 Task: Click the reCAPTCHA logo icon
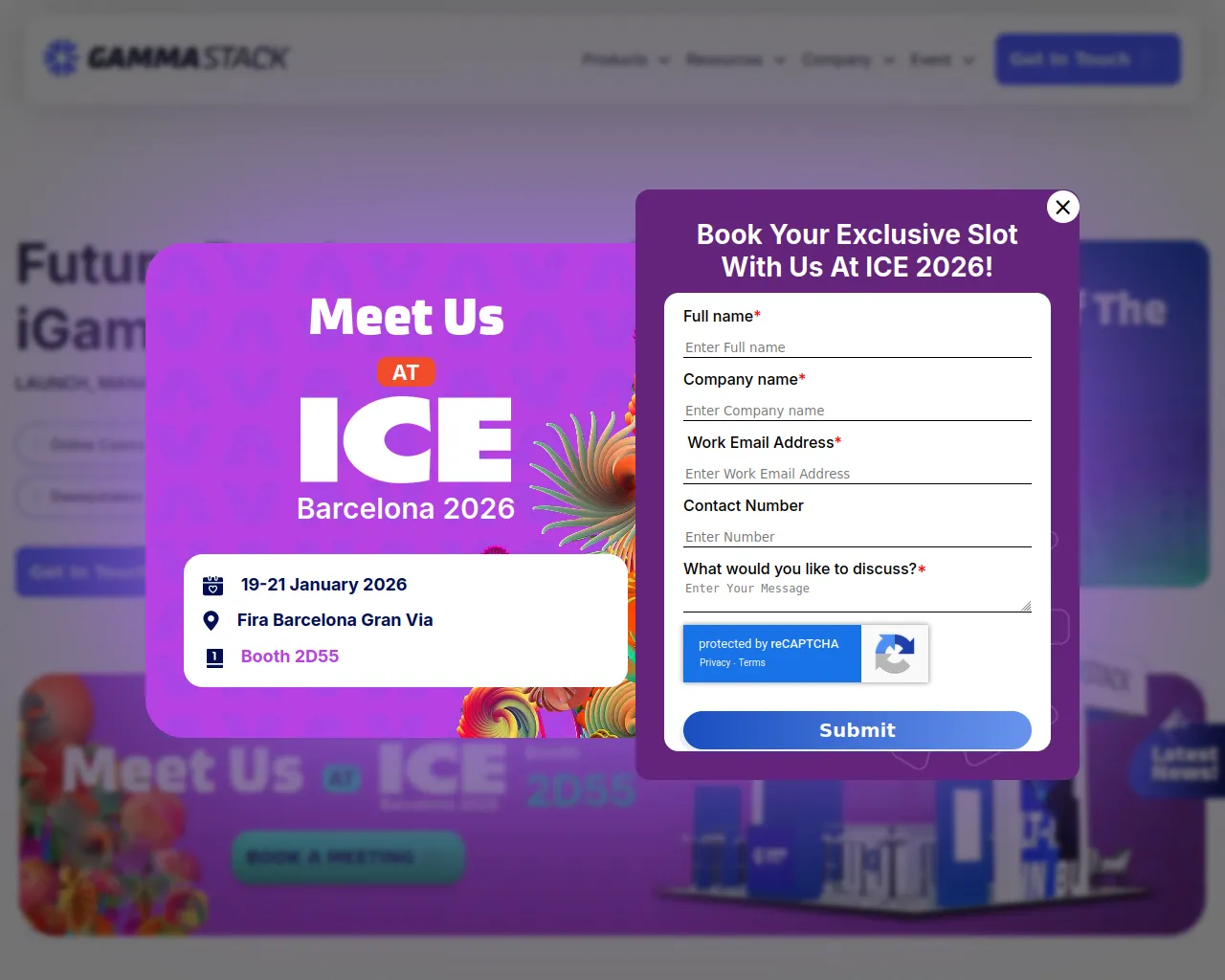[x=895, y=654]
